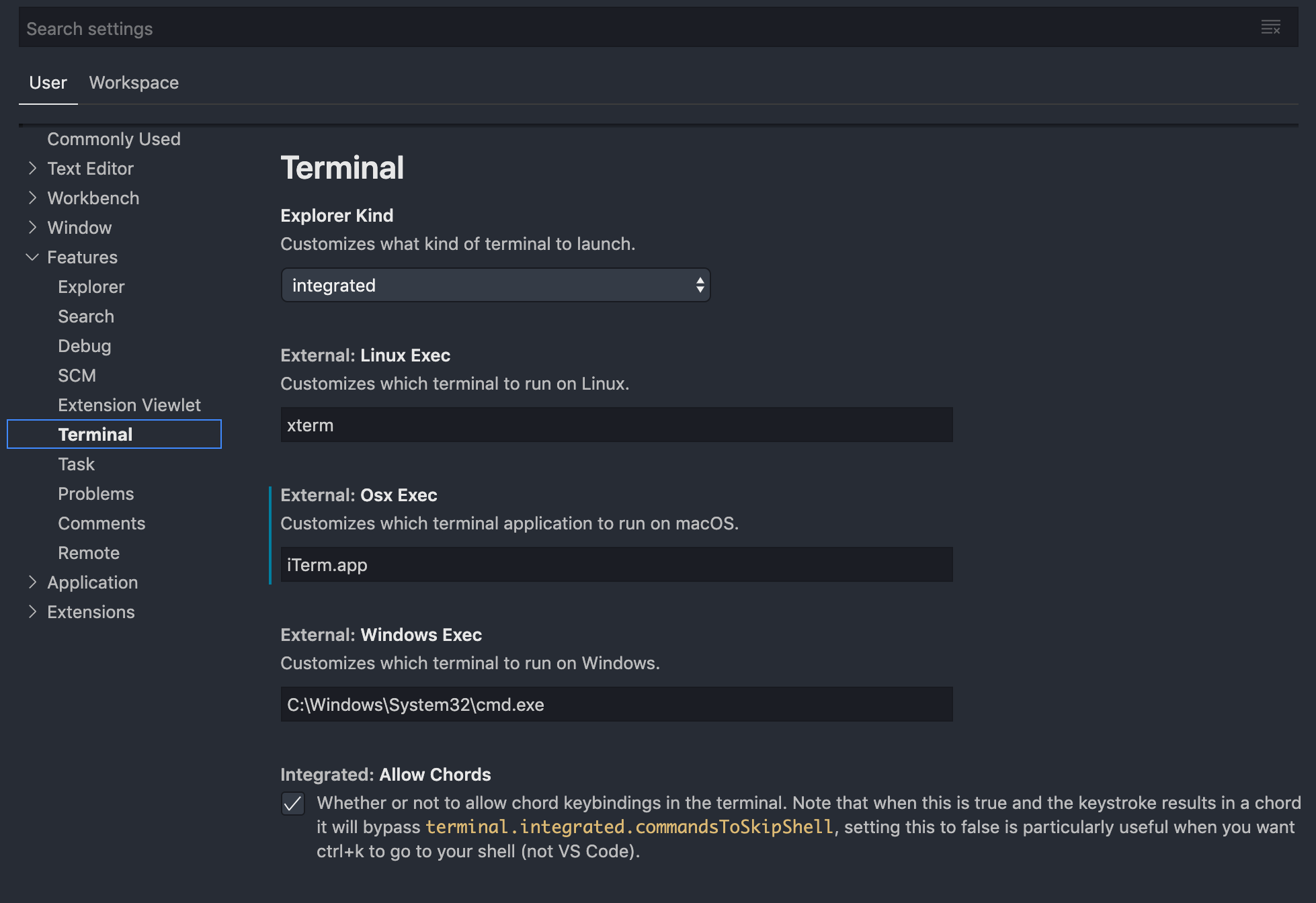Expand the Window section chevron
The height and width of the screenshot is (903, 1316).
(32, 228)
